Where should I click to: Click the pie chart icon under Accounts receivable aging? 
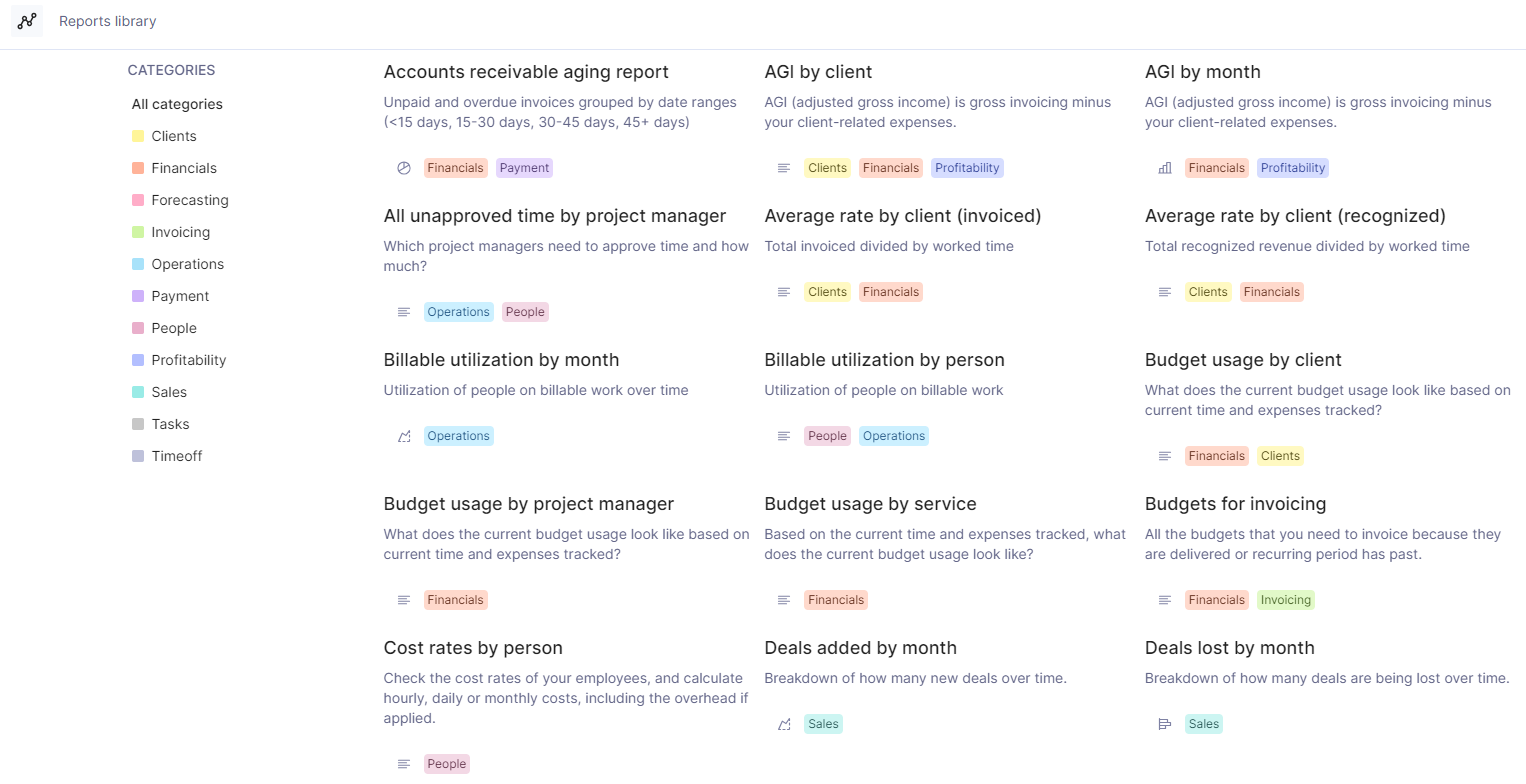404,168
